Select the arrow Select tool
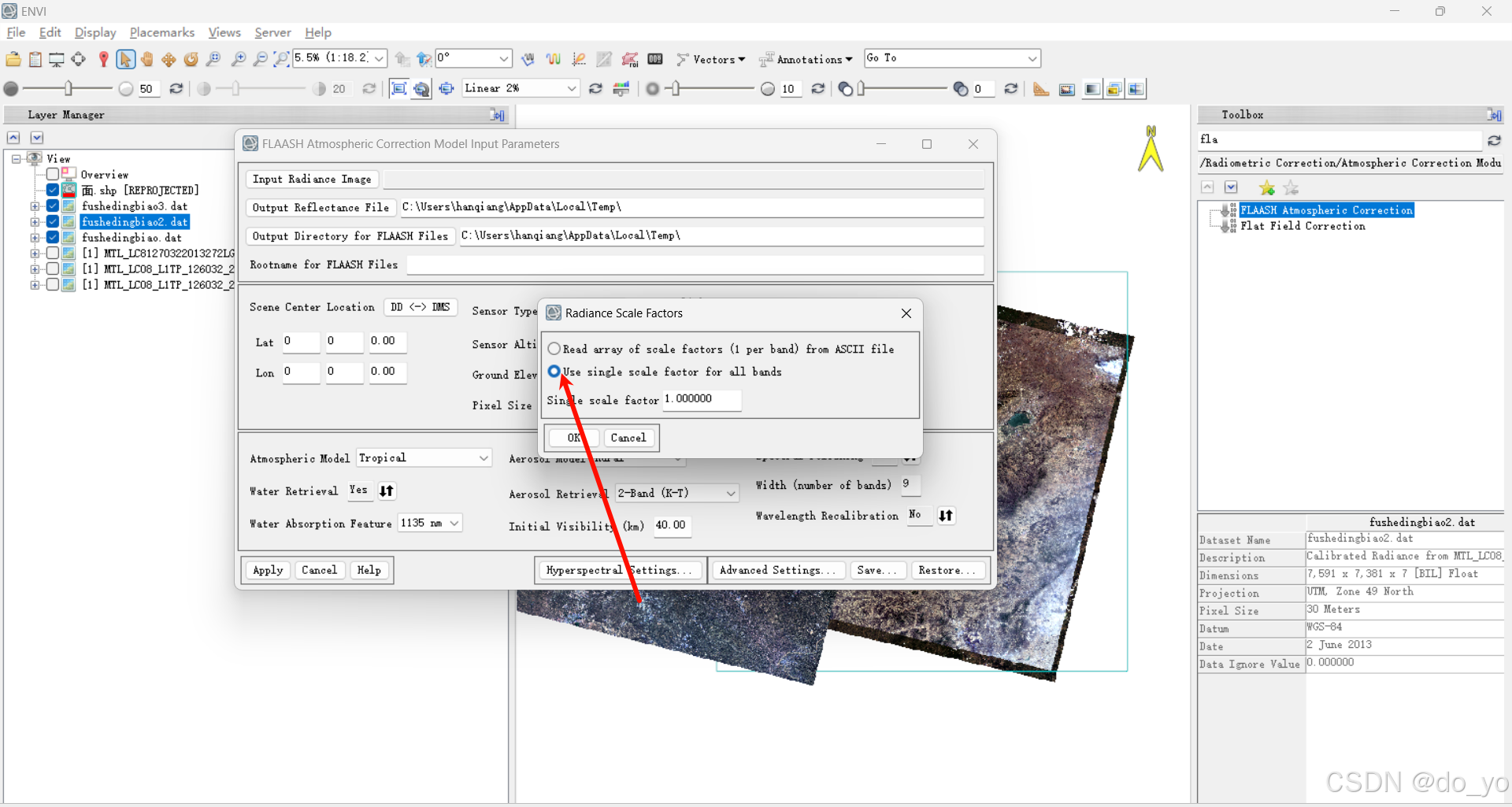The height and width of the screenshot is (807, 1512). pos(125,59)
